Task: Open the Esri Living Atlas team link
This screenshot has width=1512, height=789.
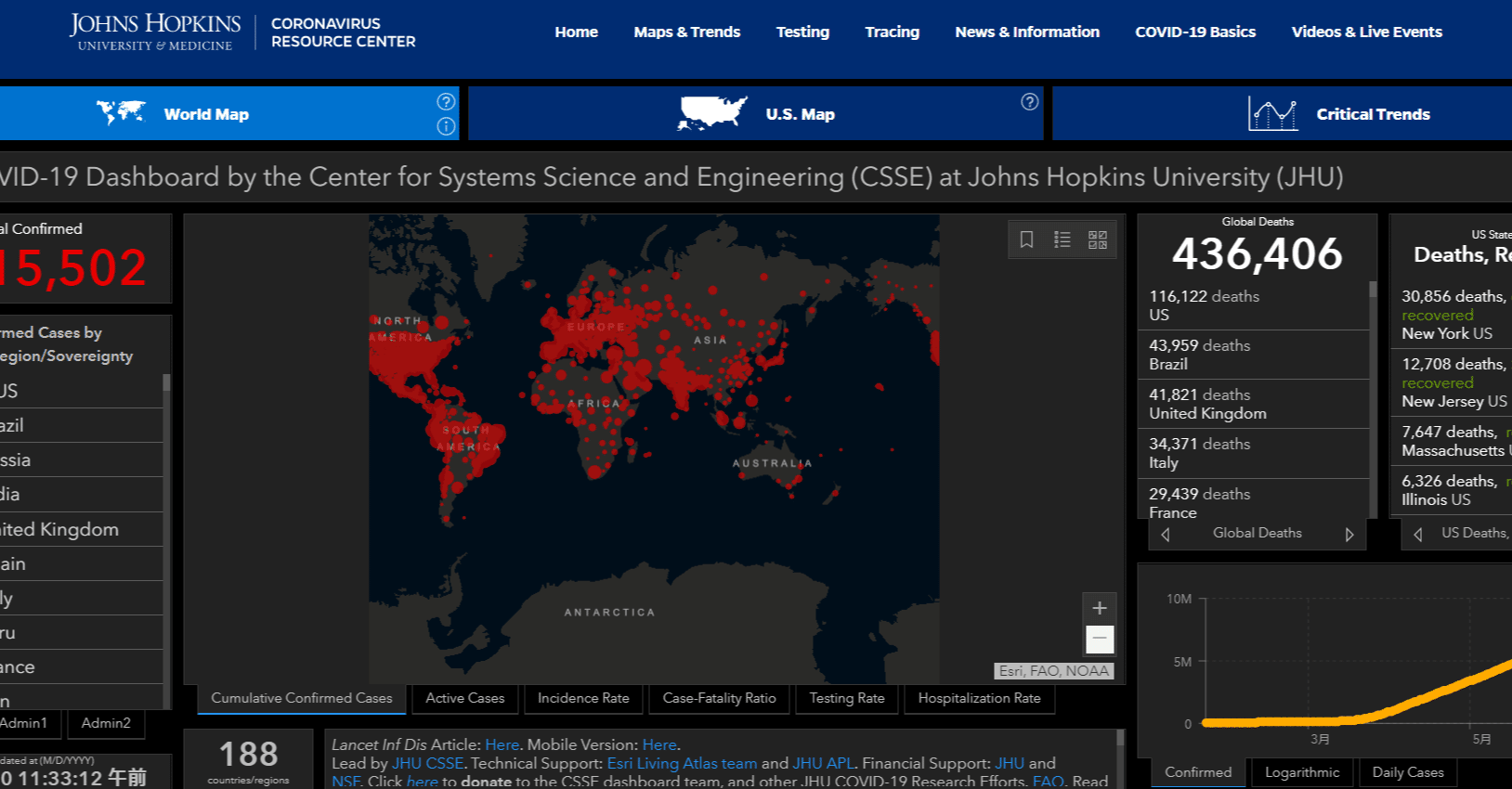Action: click(x=683, y=763)
